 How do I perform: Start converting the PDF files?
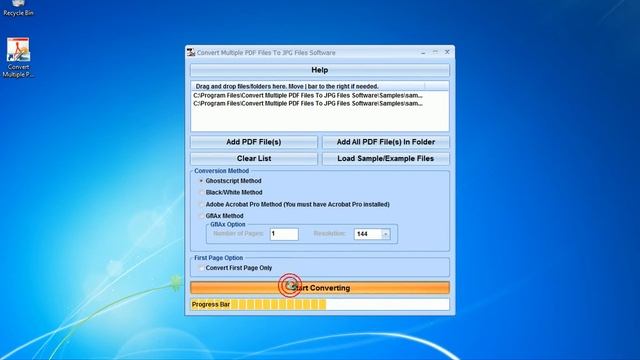pyautogui.click(x=320, y=288)
